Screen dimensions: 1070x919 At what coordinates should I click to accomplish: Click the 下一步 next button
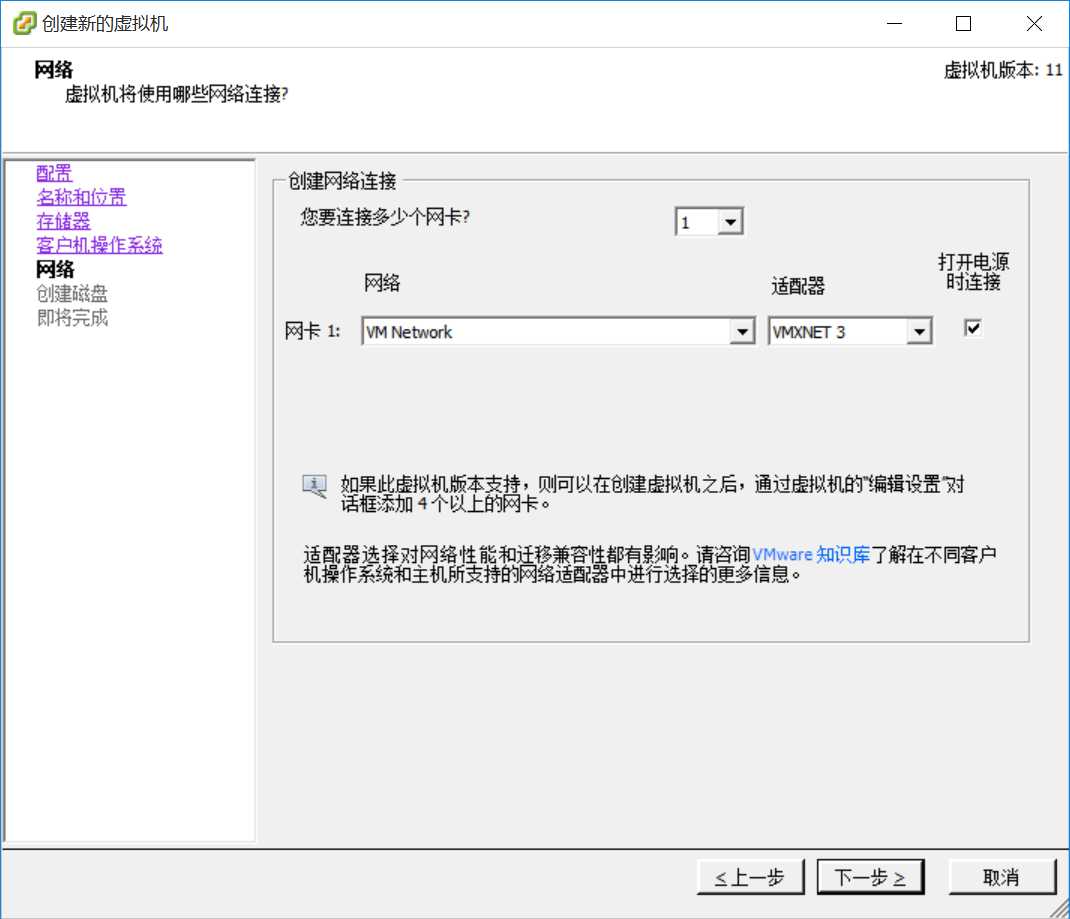pos(870,877)
